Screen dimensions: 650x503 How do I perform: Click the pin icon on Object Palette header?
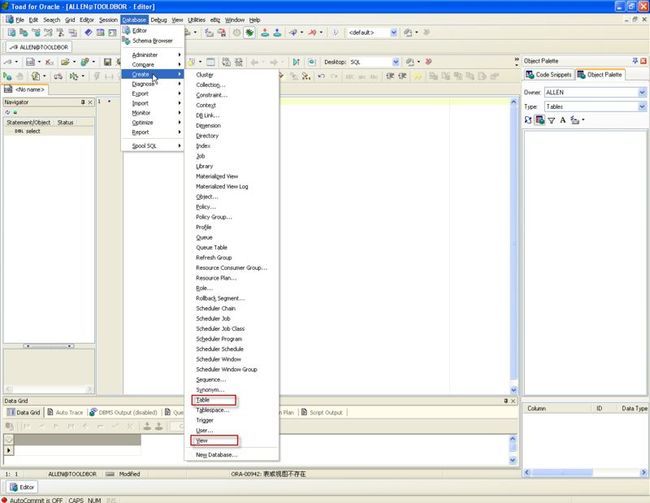click(x=635, y=61)
